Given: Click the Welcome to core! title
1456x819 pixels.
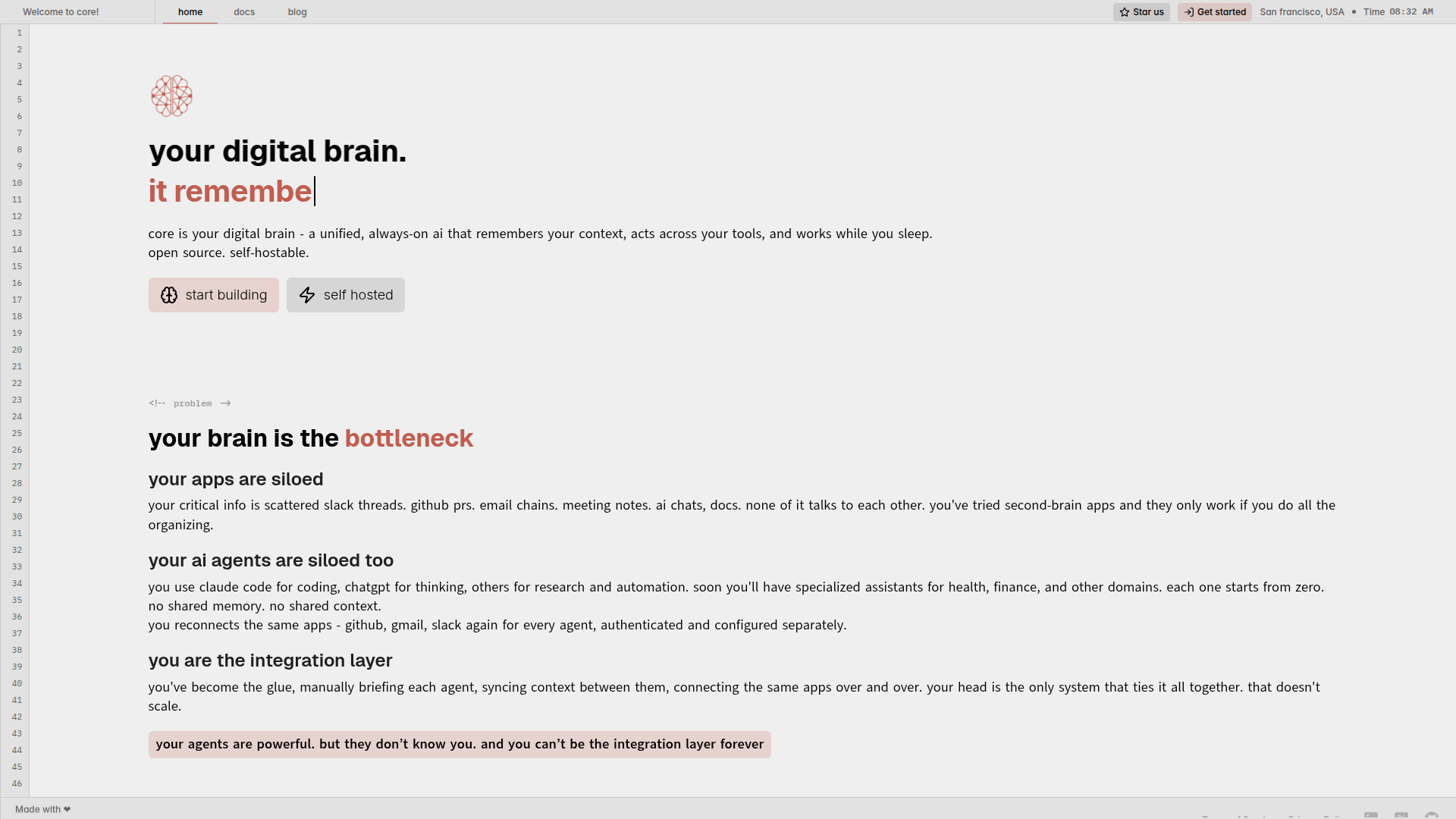Looking at the screenshot, I should pyautogui.click(x=61, y=12).
